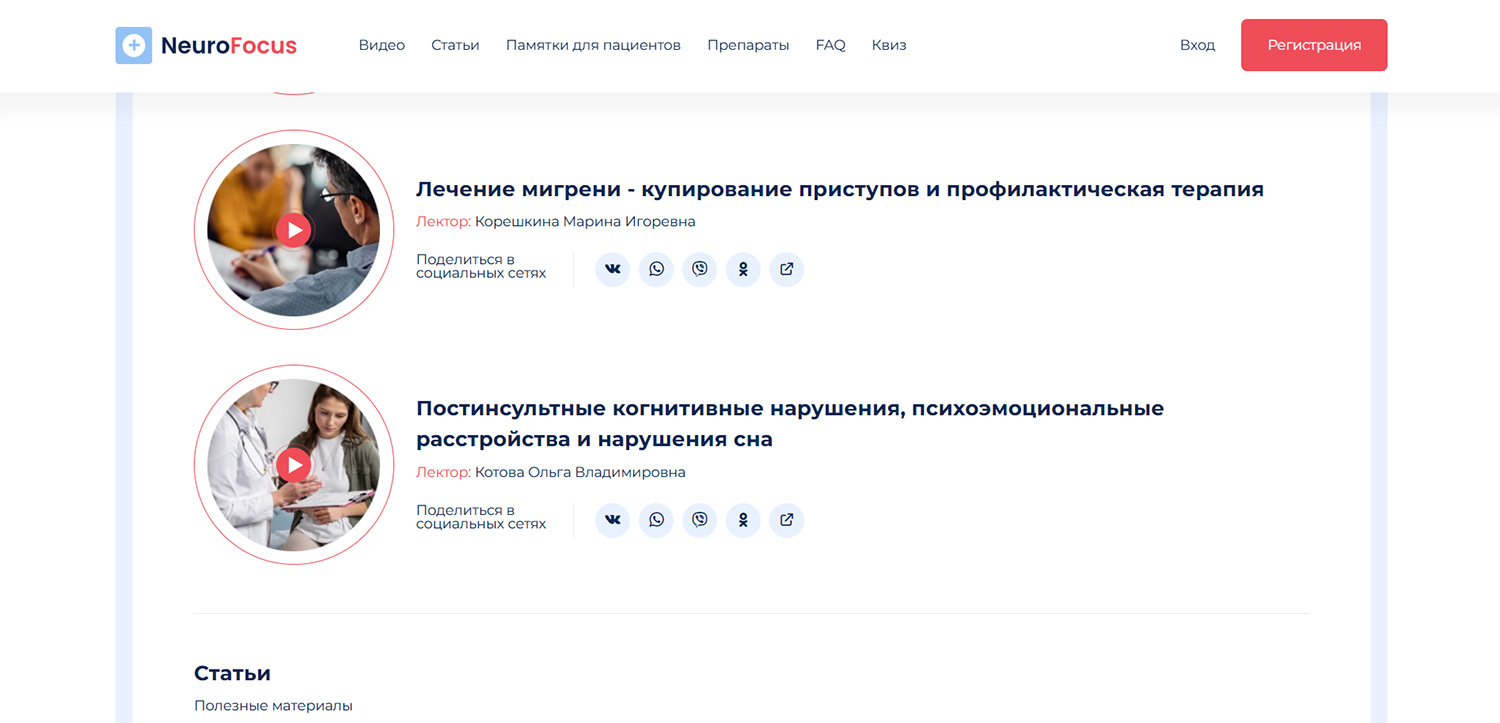This screenshot has height=723, width=1500.
Task: Go to Статьи in the navigation
Action: click(x=455, y=45)
